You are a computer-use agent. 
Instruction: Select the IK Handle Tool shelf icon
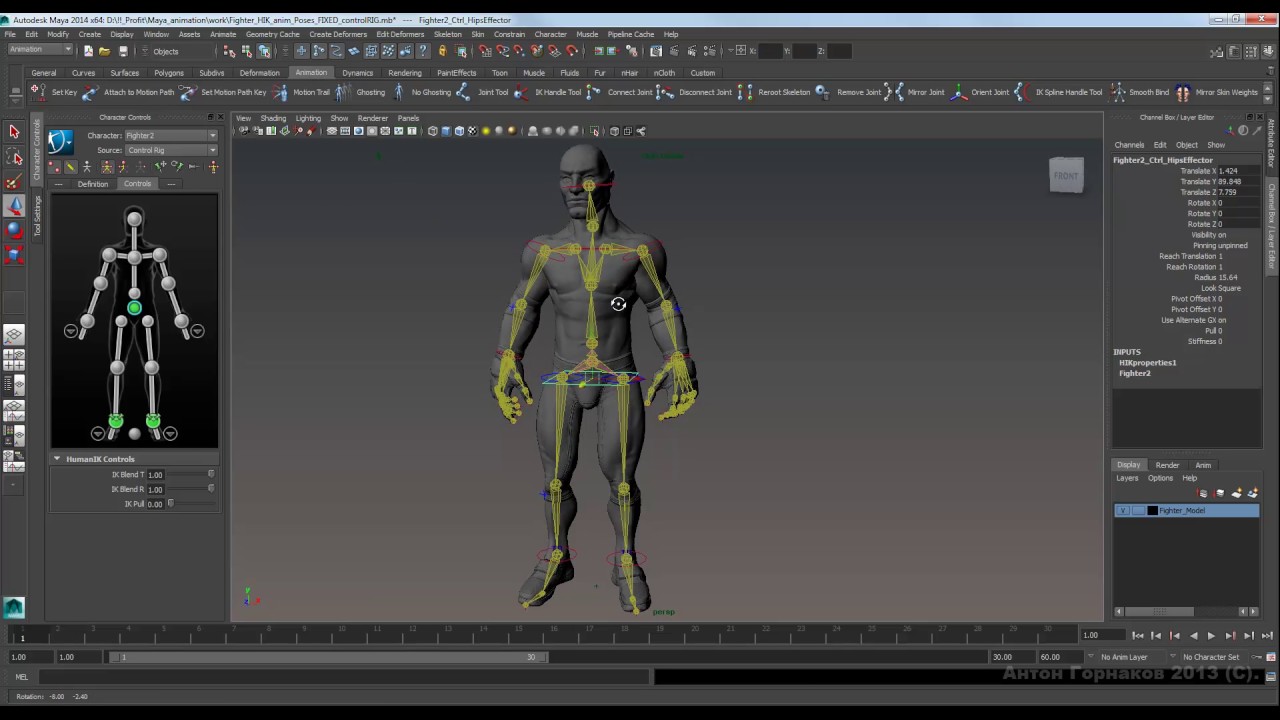pyautogui.click(x=521, y=92)
